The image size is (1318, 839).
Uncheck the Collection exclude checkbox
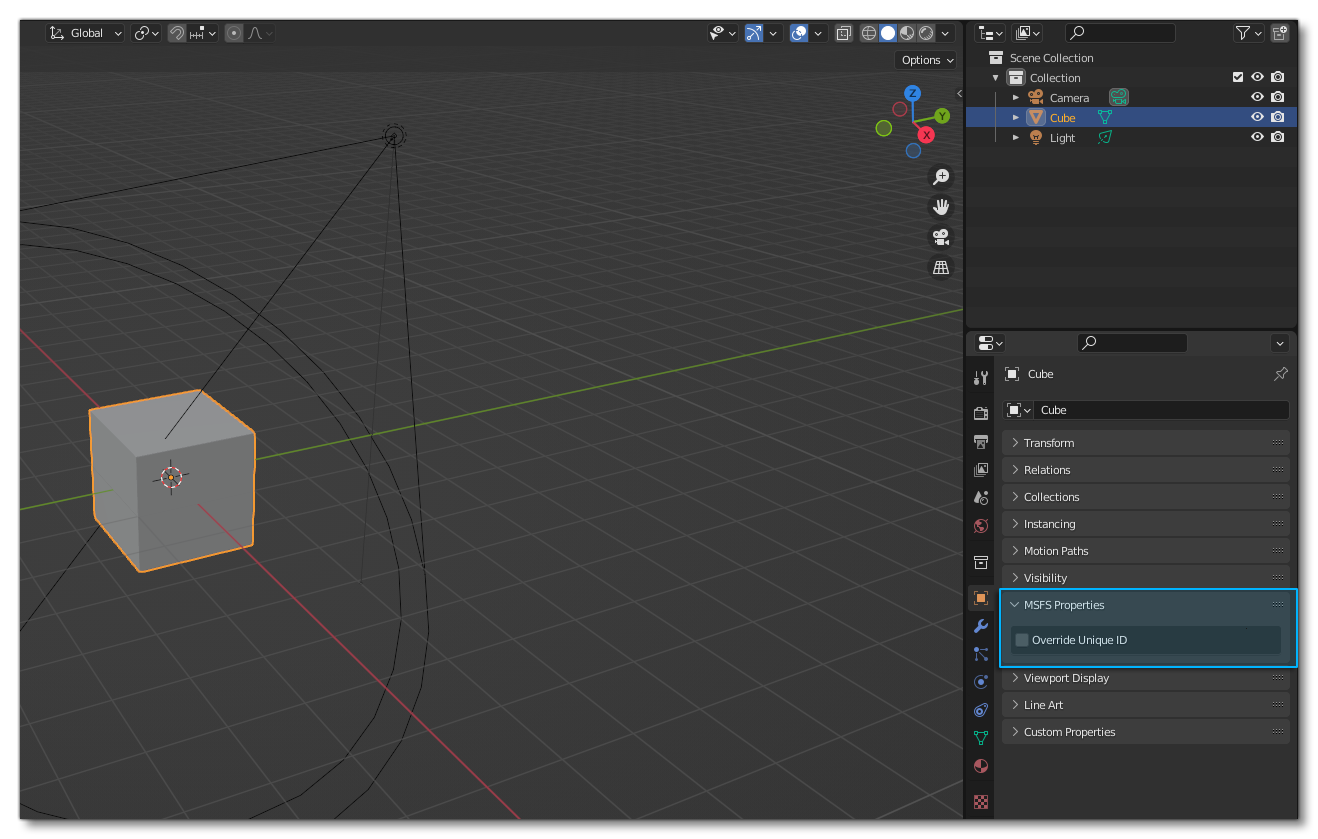coord(1238,77)
